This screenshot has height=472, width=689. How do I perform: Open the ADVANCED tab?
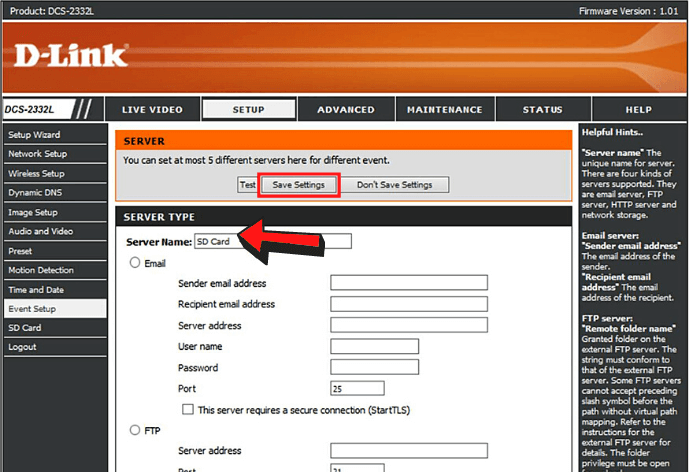pyautogui.click(x=346, y=109)
